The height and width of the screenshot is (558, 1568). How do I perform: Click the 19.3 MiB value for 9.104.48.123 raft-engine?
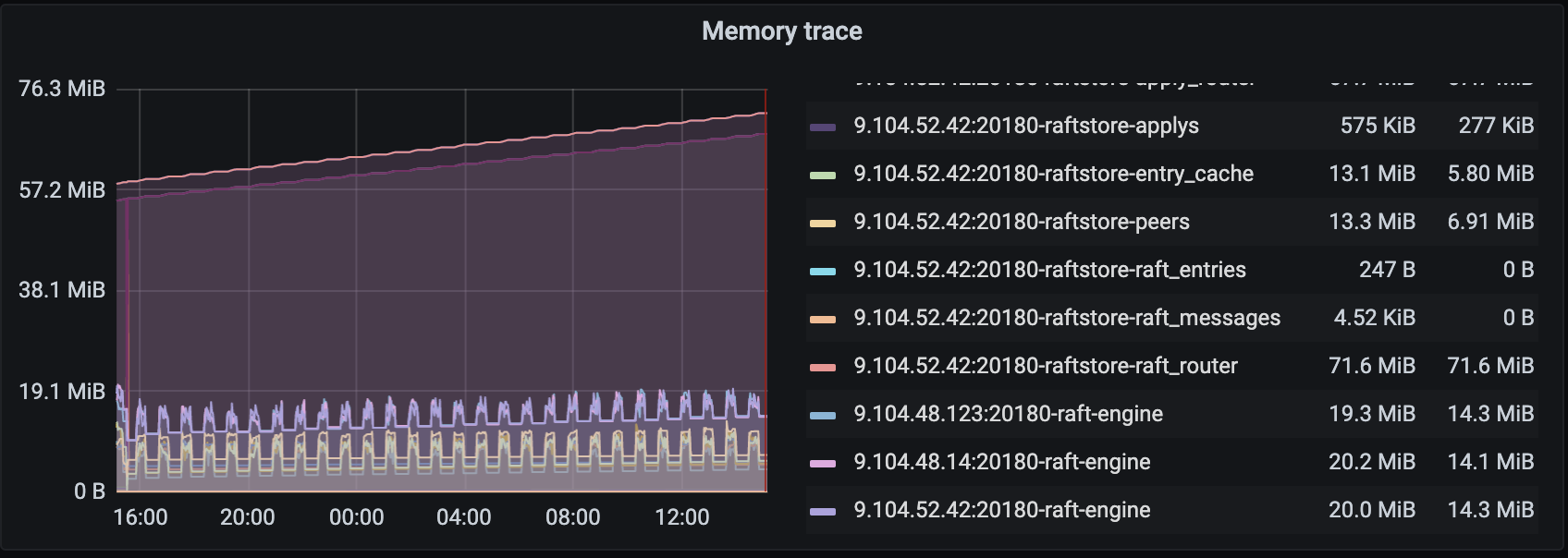point(1372,414)
